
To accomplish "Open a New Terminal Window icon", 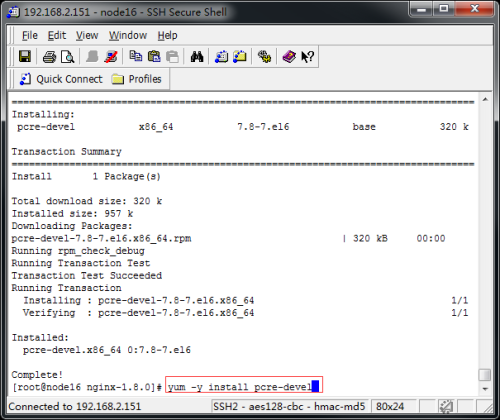I will tap(221, 56).
